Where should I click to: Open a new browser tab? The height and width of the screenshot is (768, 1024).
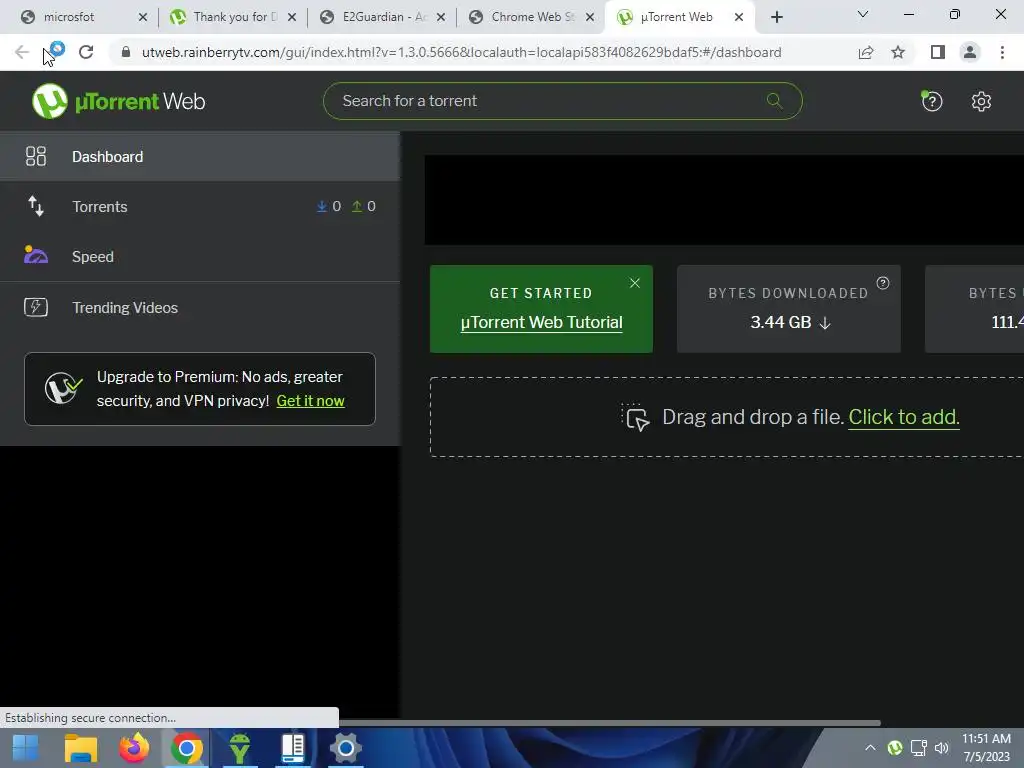point(776,17)
